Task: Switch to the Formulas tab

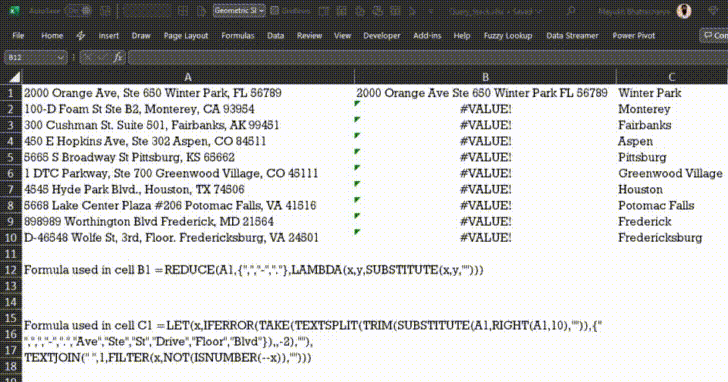Action: point(238,36)
